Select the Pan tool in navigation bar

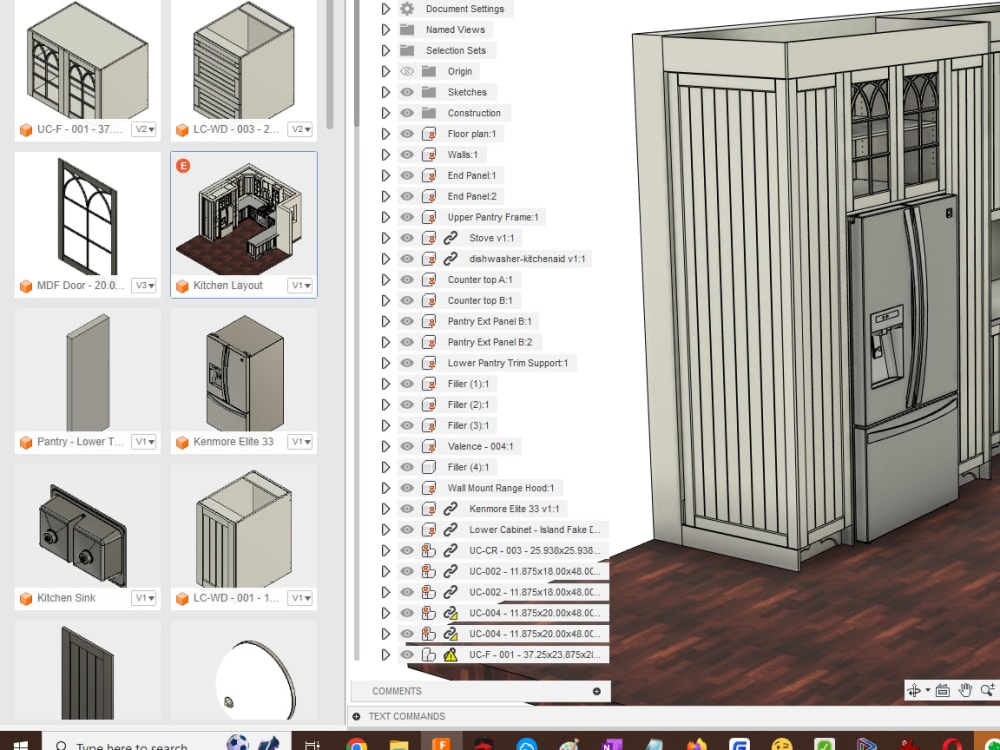click(965, 690)
